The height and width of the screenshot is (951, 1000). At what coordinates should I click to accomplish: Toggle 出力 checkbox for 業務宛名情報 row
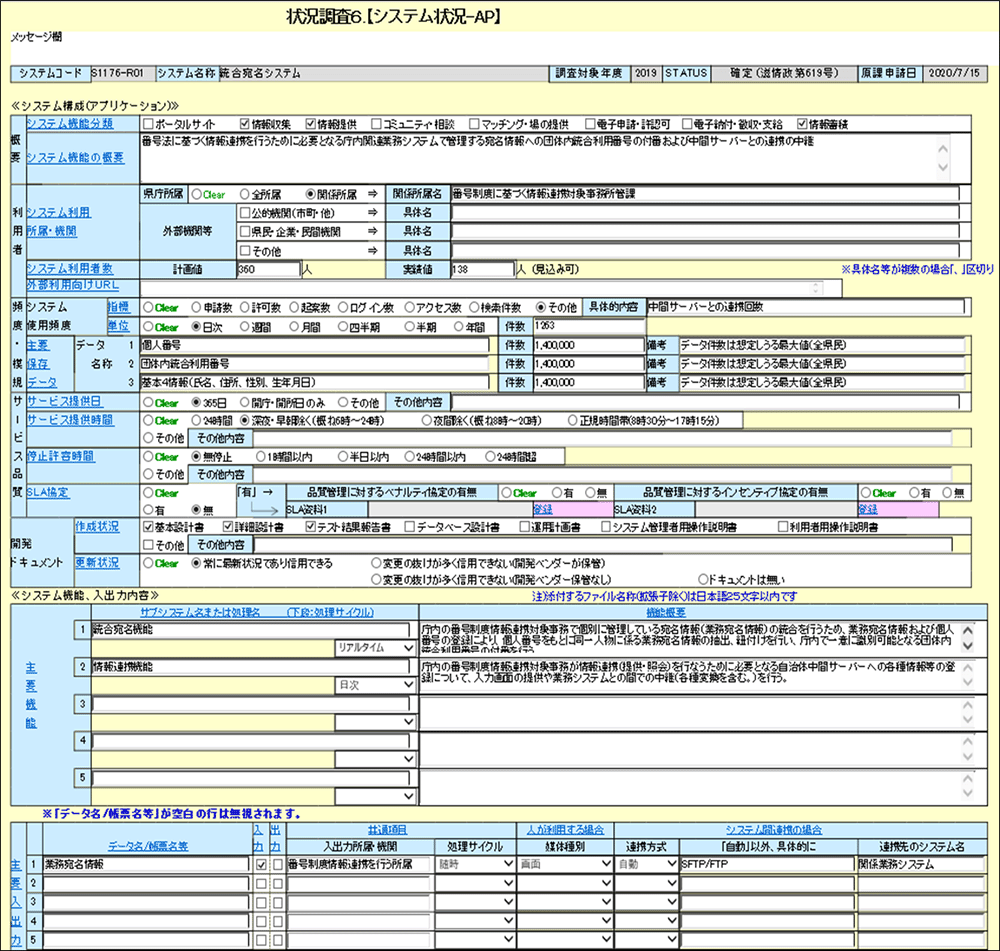pyautogui.click(x=277, y=866)
